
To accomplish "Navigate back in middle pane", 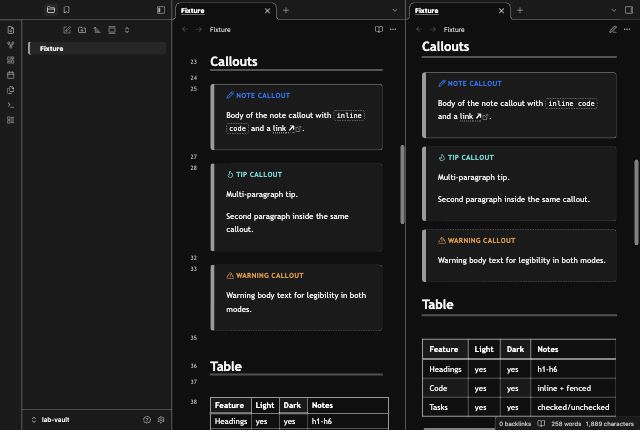I will point(185,29).
